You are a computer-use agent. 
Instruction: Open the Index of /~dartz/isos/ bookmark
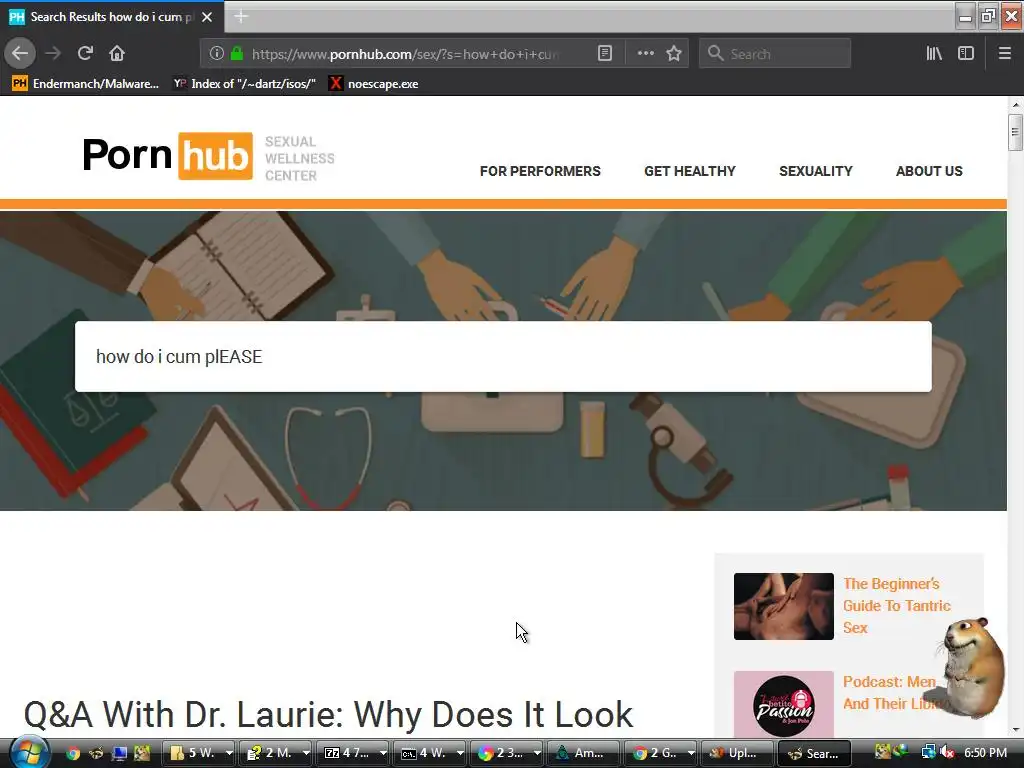(x=245, y=84)
